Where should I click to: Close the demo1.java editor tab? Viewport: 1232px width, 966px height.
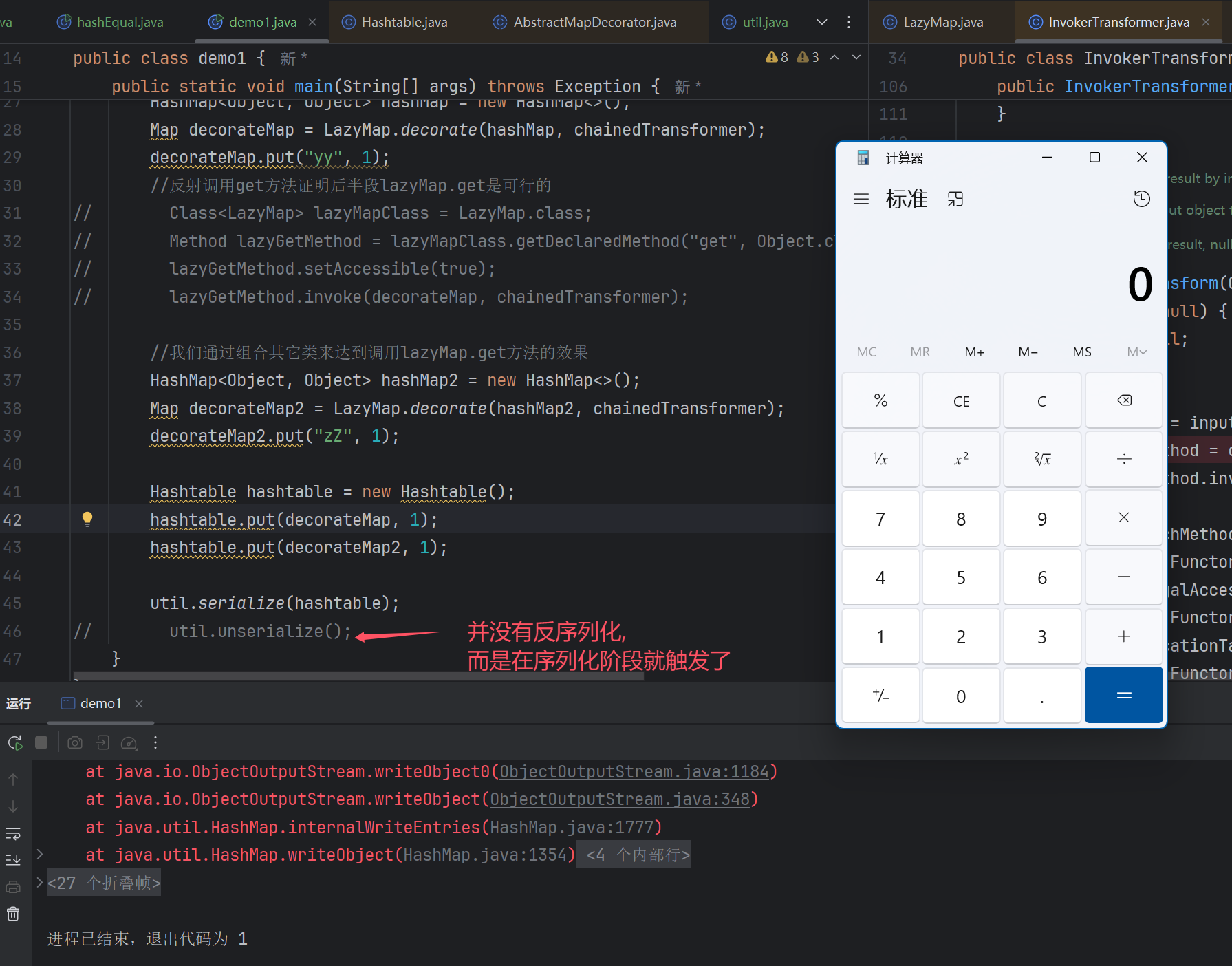point(312,22)
